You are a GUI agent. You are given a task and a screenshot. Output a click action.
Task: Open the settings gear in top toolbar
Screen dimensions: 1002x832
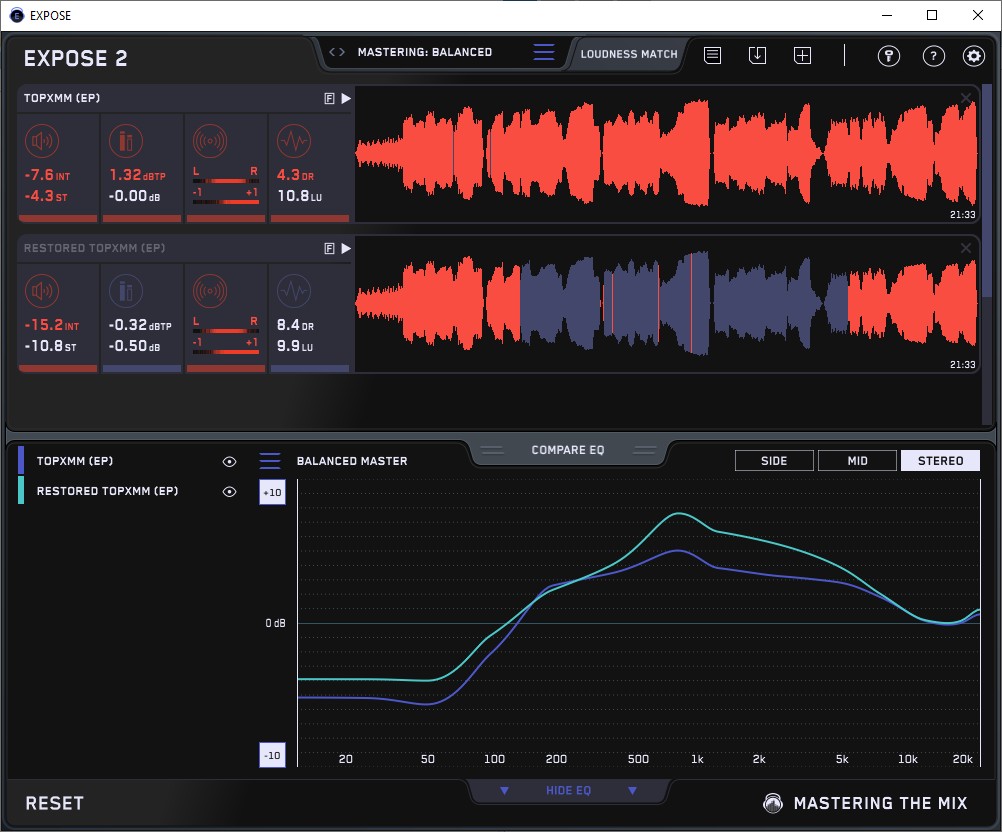coord(973,56)
